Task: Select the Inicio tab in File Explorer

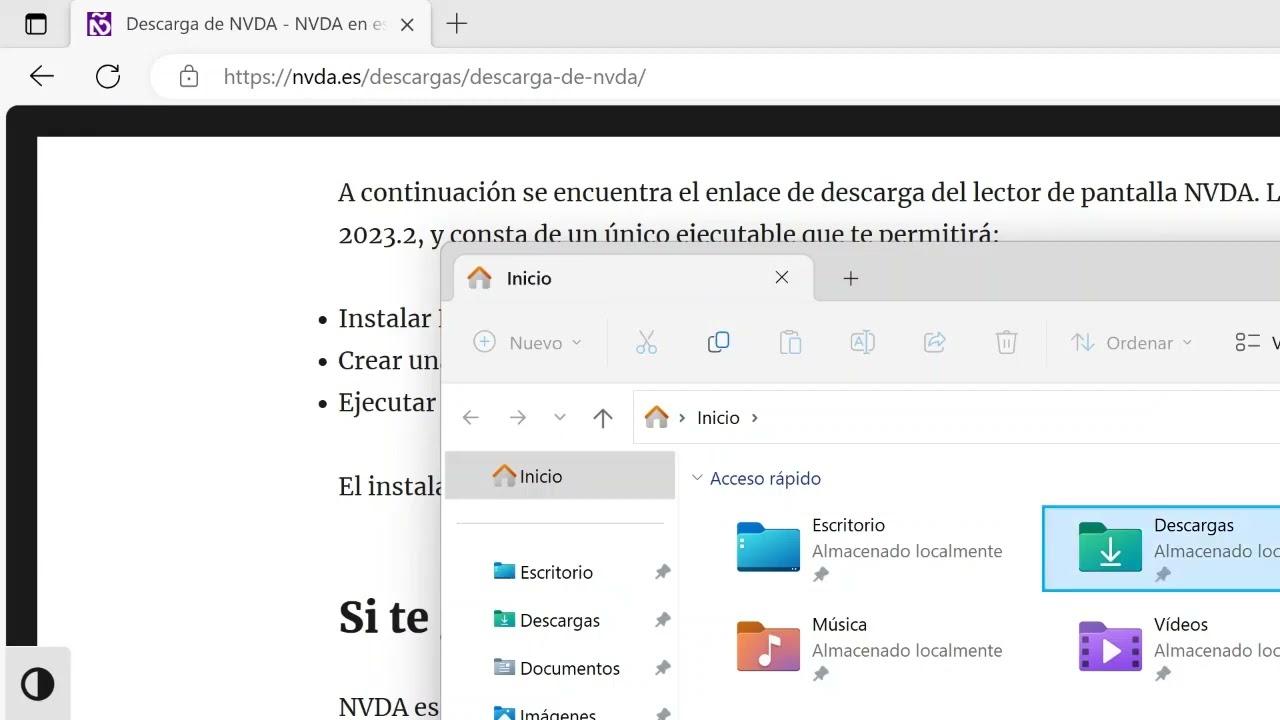Action: 633,278
